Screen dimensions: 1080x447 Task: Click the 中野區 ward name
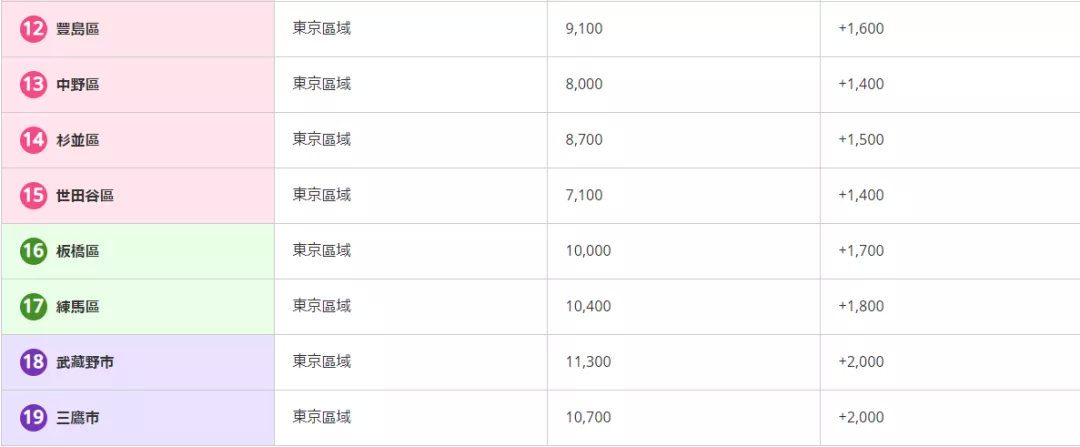(x=77, y=85)
